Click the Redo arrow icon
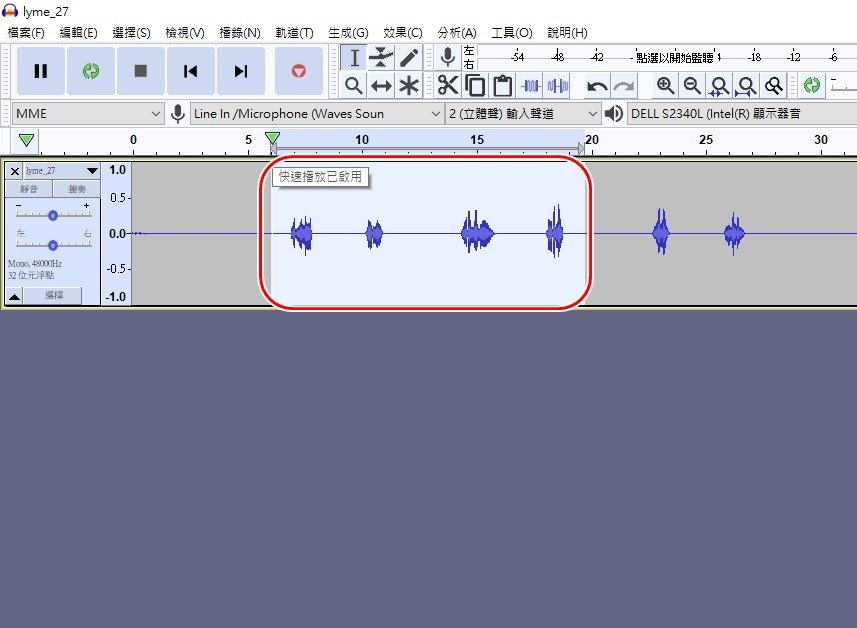Screen dimensions: 857x628 tap(624, 86)
